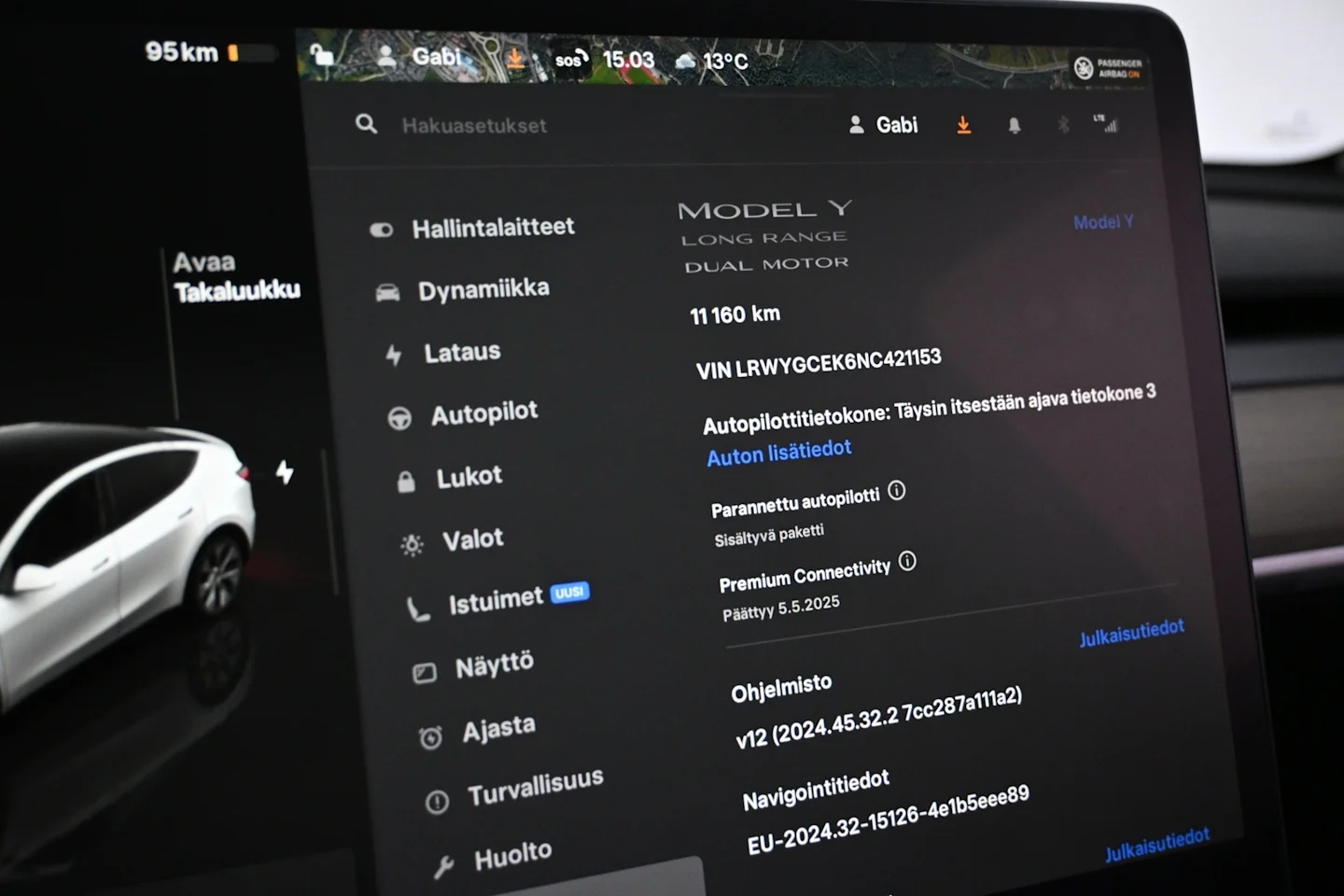The width and height of the screenshot is (1344, 896).
Task: Open the Gabi driver profile in status bar
Action: pyautogui.click(x=420, y=57)
